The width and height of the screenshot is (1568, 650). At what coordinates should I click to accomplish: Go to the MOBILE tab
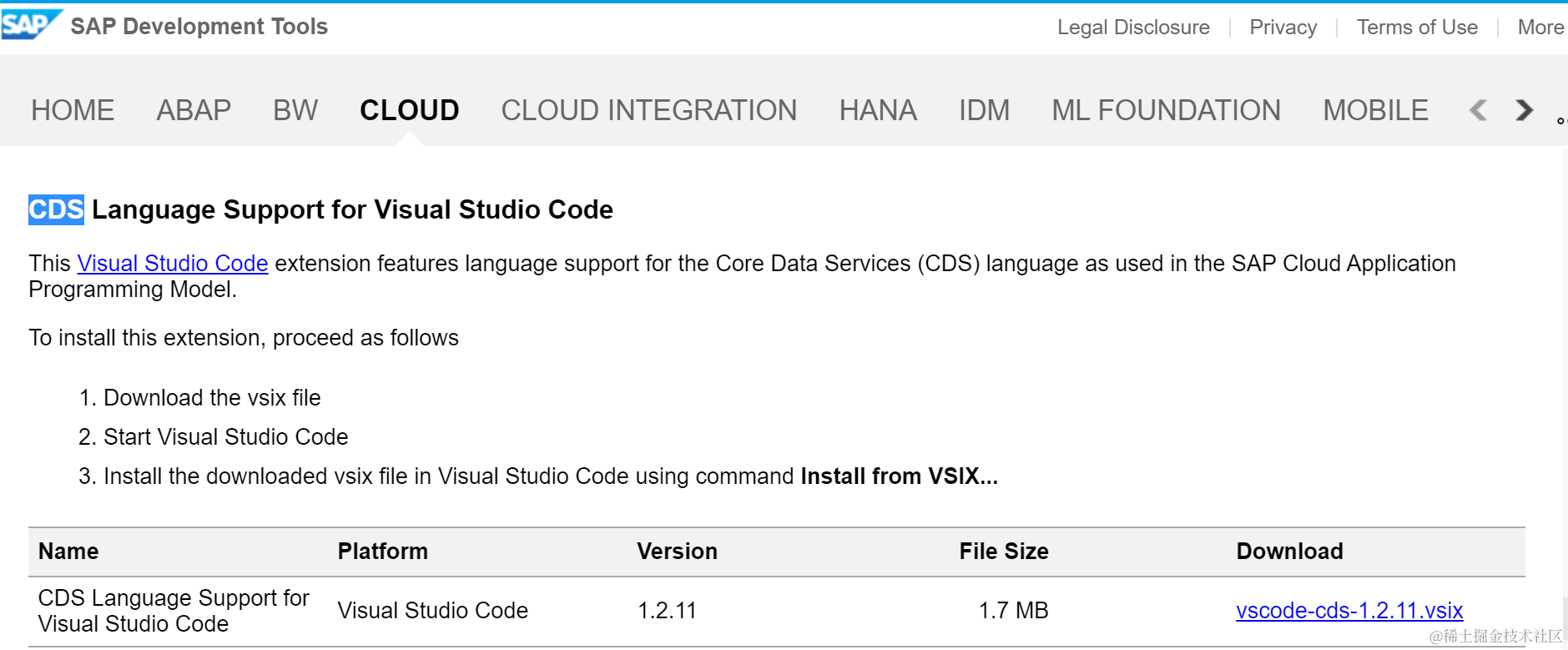[1375, 110]
